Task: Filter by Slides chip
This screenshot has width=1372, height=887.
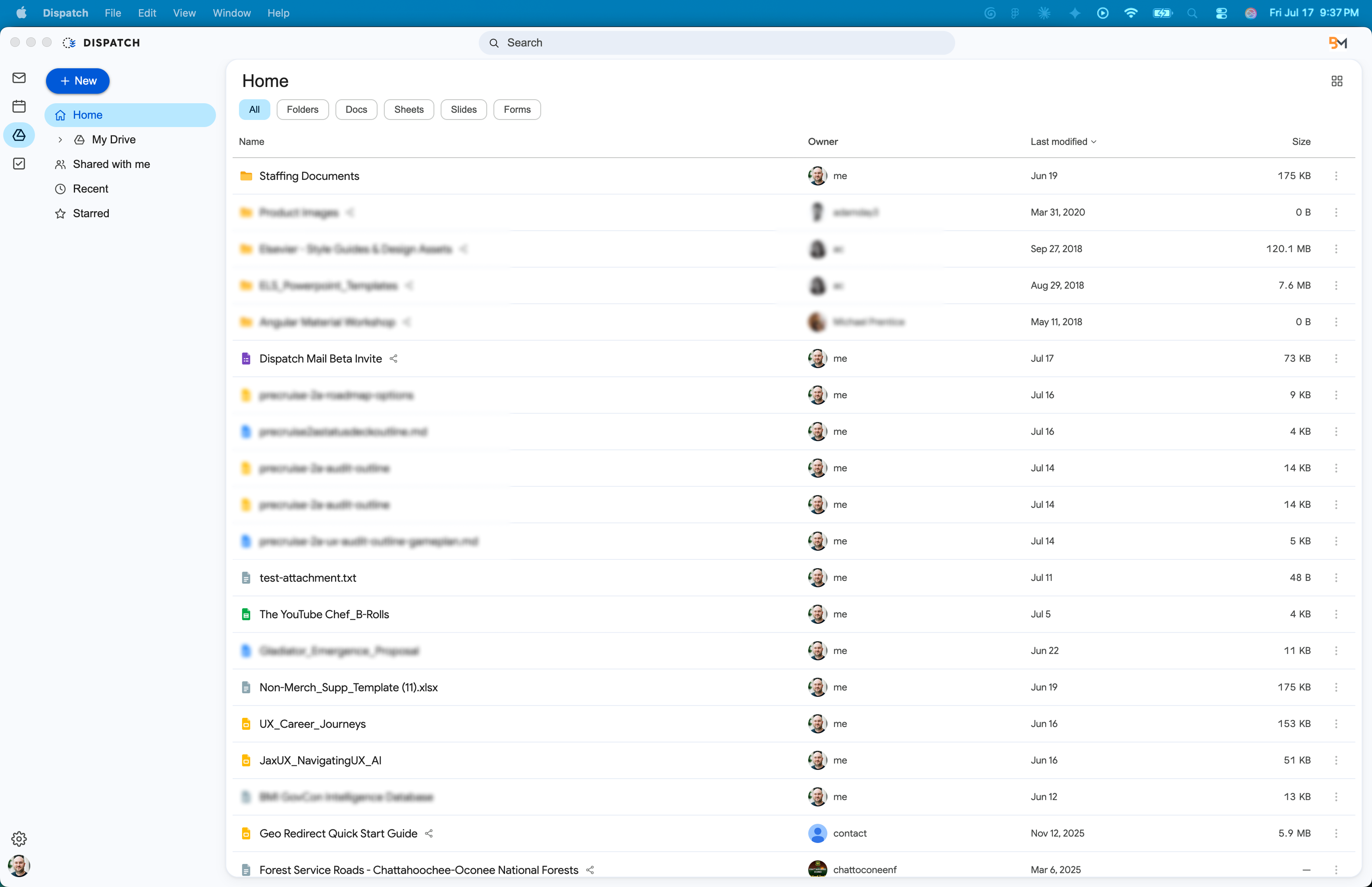Action: (463, 110)
